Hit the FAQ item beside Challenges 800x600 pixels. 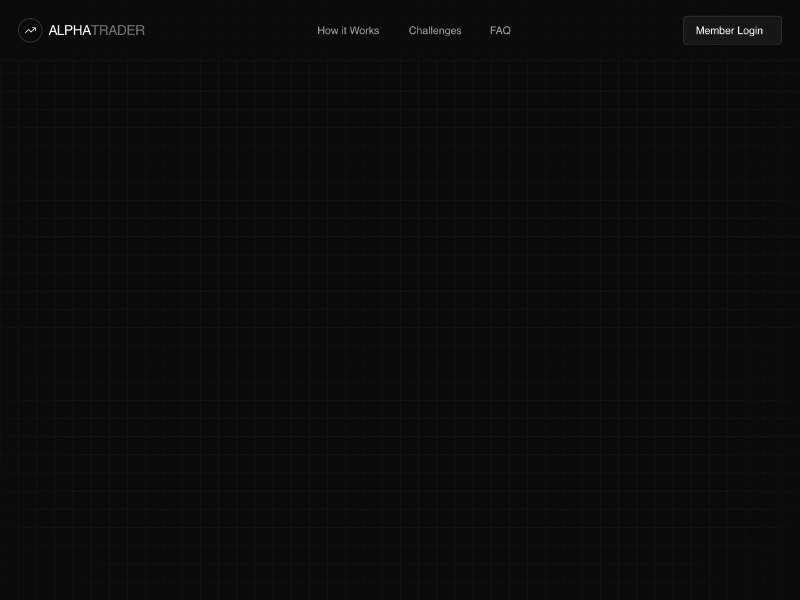click(x=500, y=30)
